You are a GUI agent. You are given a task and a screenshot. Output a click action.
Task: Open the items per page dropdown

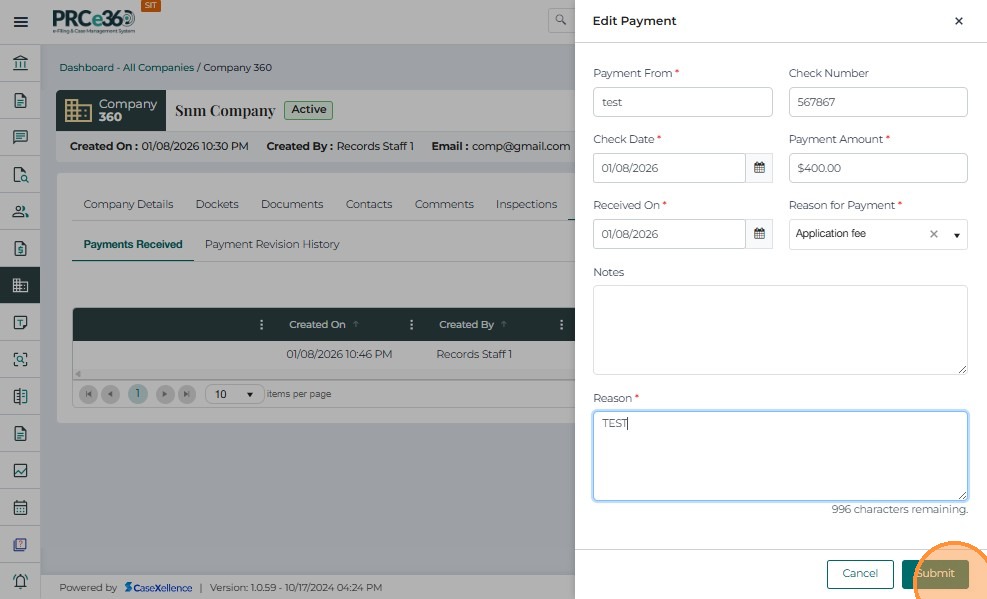[235, 394]
